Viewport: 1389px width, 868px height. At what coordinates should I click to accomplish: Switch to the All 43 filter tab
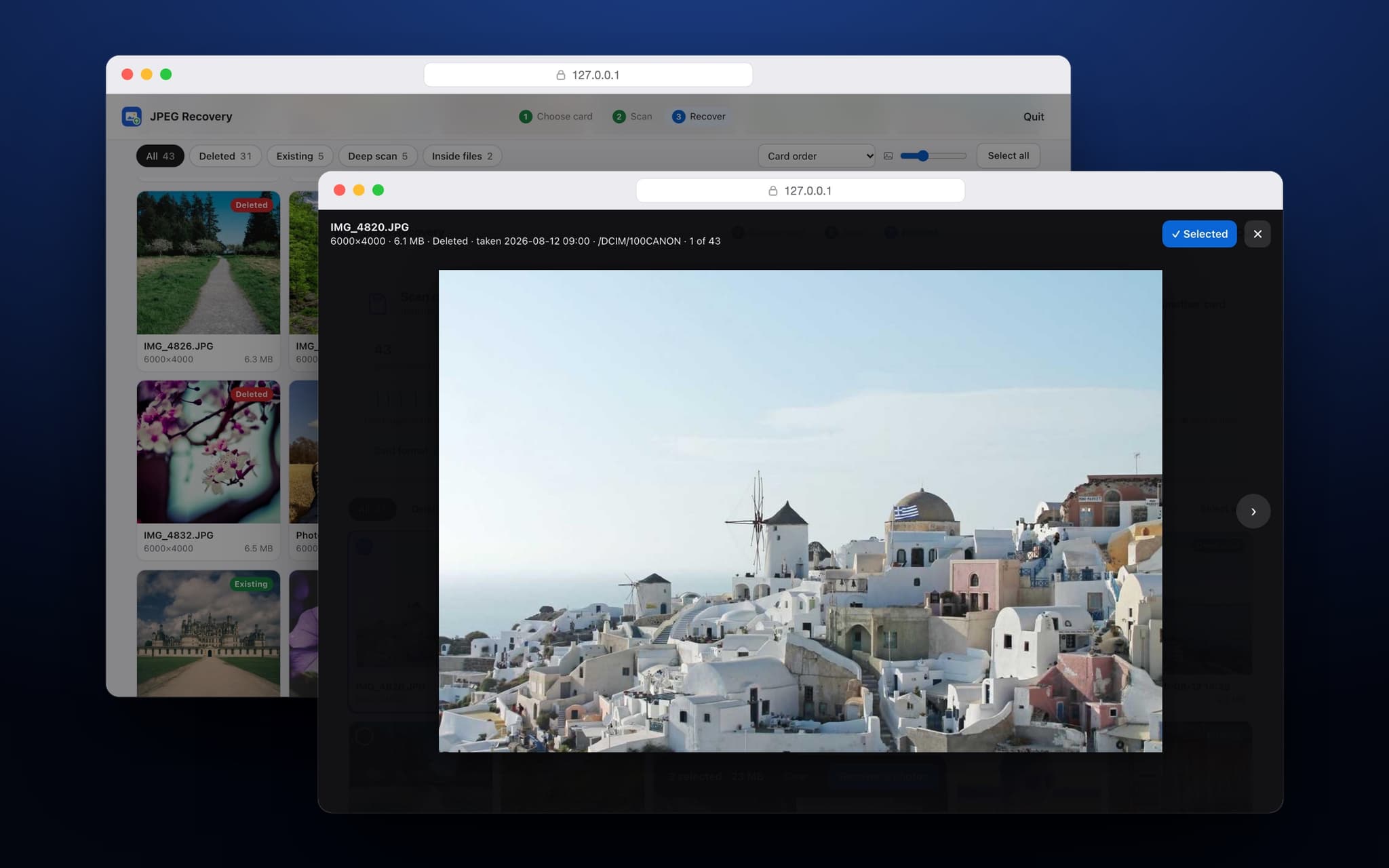pos(160,156)
